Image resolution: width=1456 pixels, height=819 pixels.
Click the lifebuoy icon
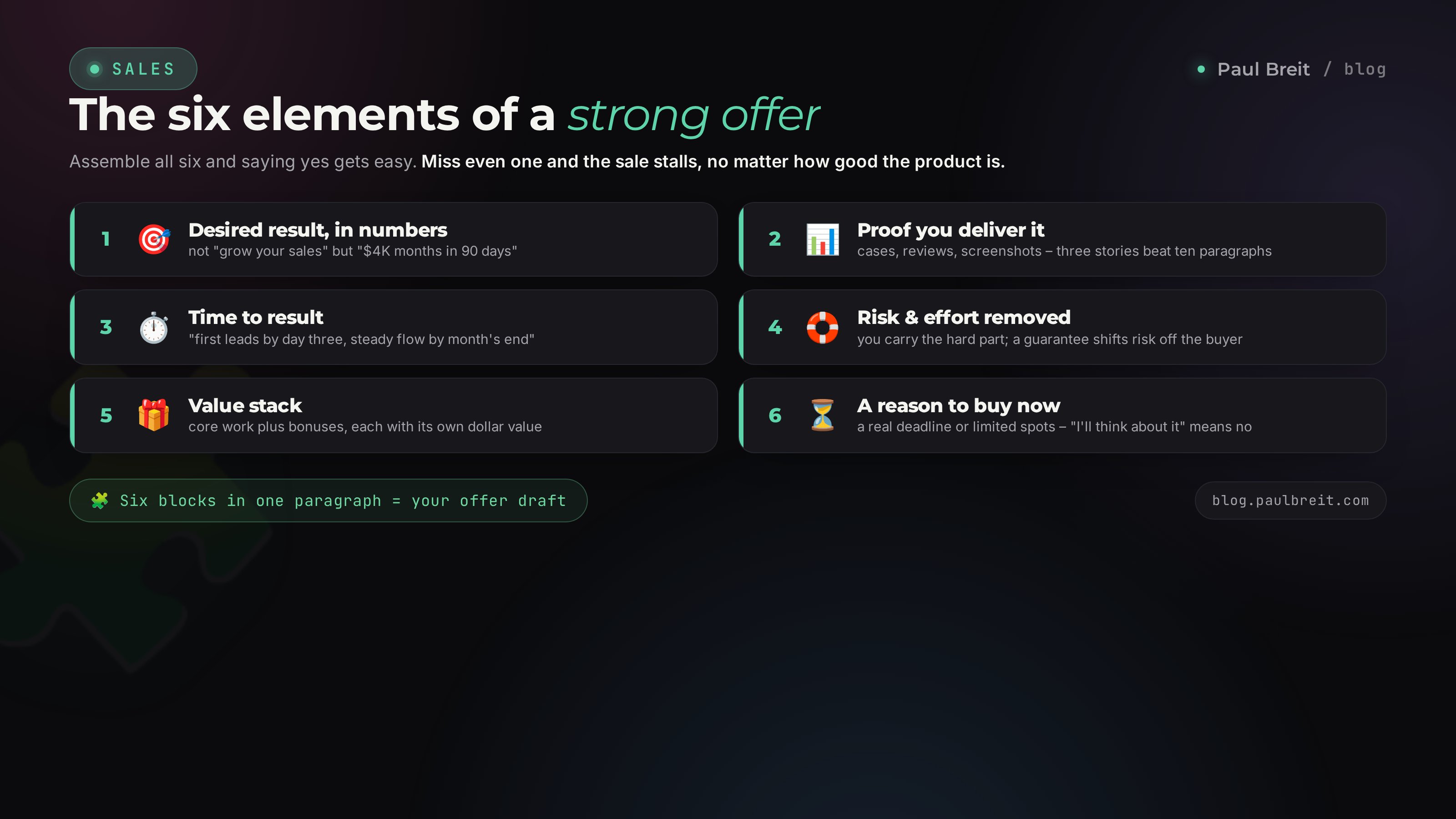coord(822,327)
